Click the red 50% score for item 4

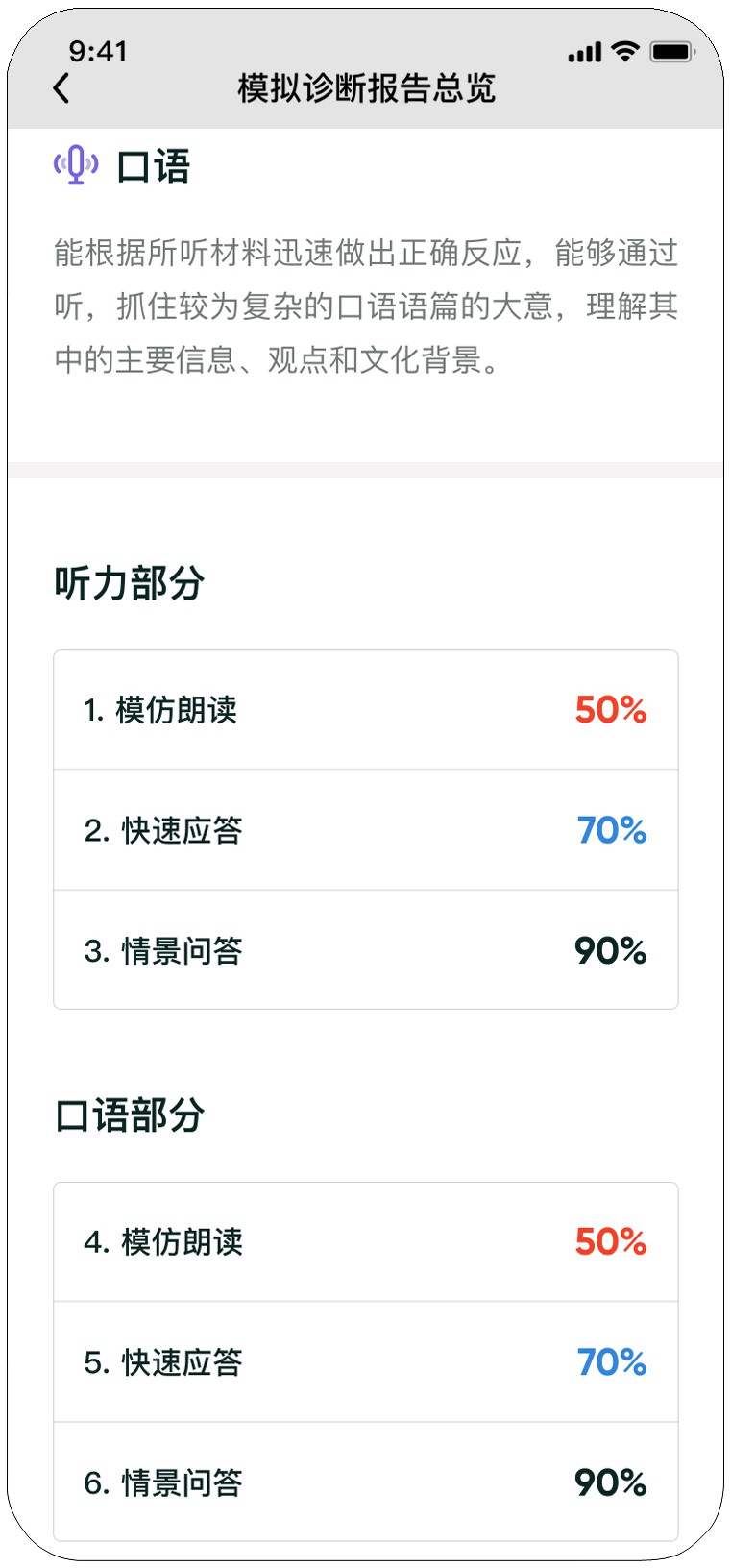[x=611, y=1241]
